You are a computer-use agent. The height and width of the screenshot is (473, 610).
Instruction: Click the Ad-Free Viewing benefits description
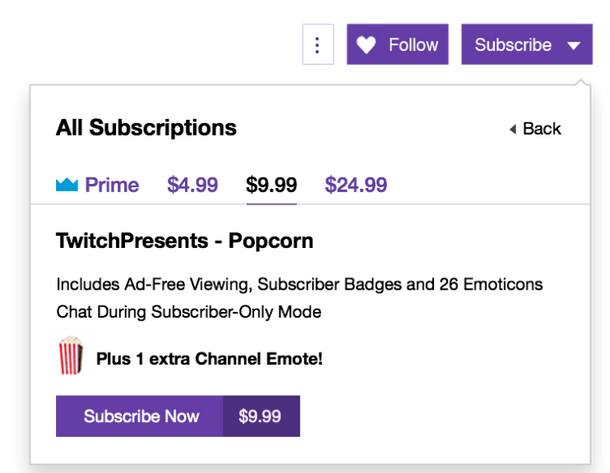(299, 284)
